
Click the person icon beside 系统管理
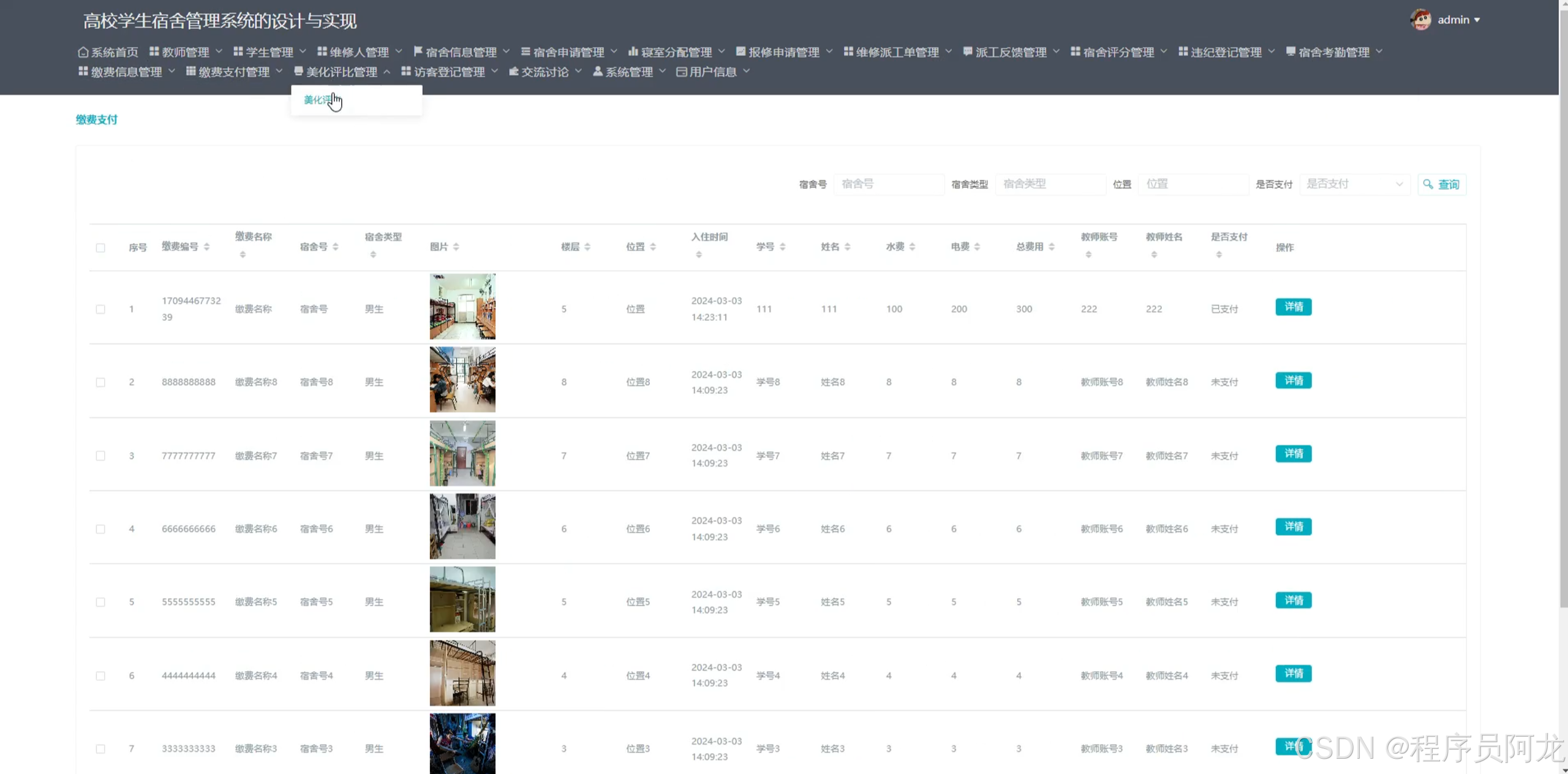597,72
